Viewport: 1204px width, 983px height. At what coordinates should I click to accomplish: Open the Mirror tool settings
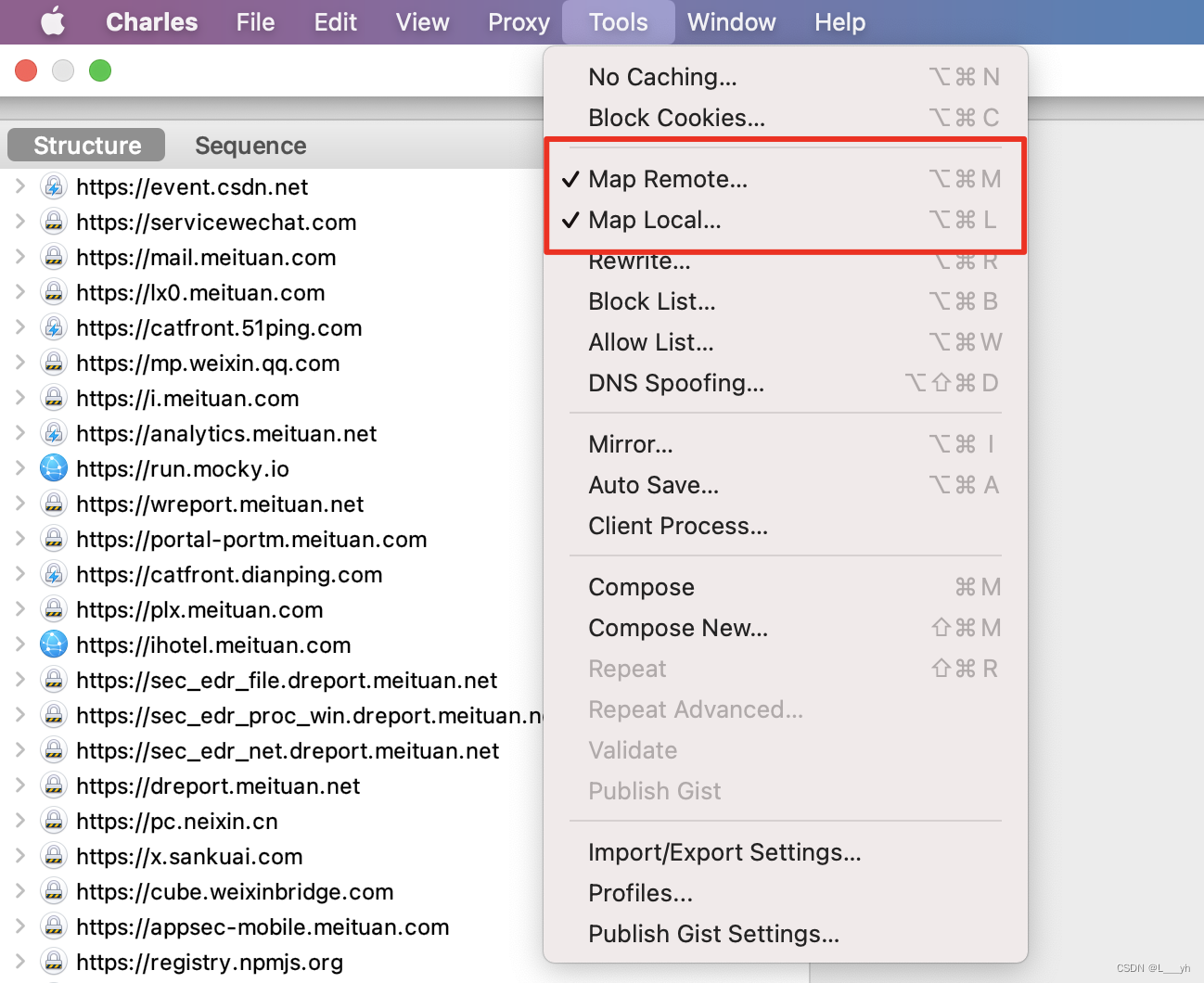785,444
